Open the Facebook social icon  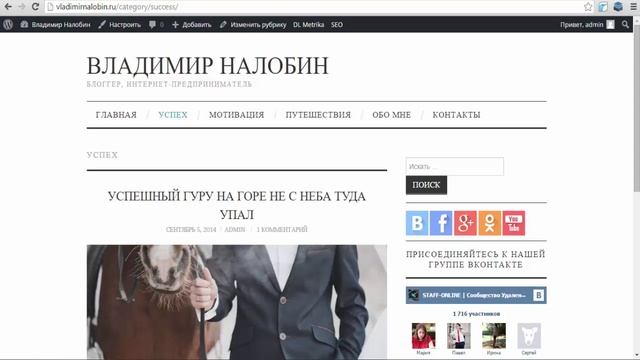(441, 223)
